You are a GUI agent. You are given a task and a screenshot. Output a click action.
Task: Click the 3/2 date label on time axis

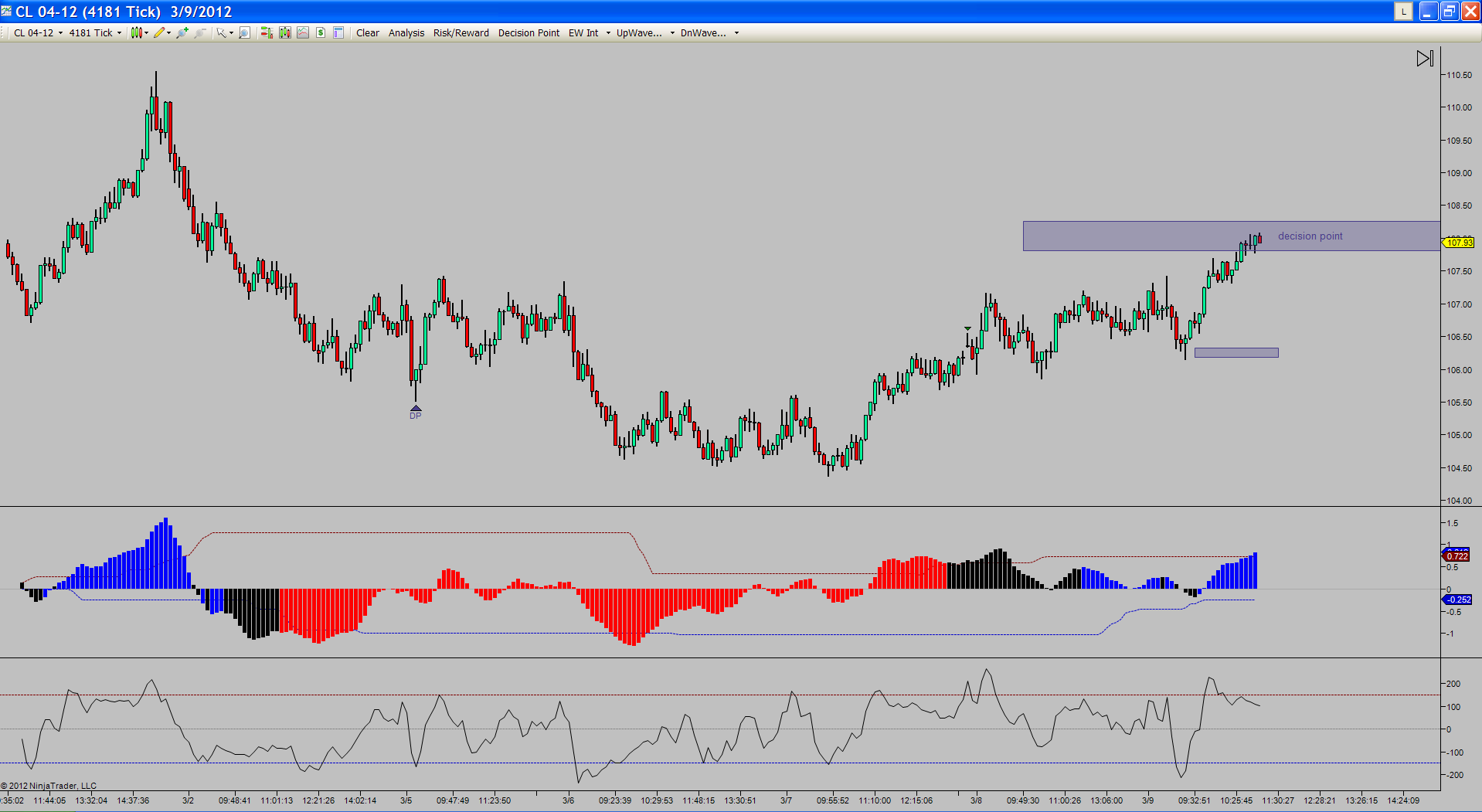188,800
